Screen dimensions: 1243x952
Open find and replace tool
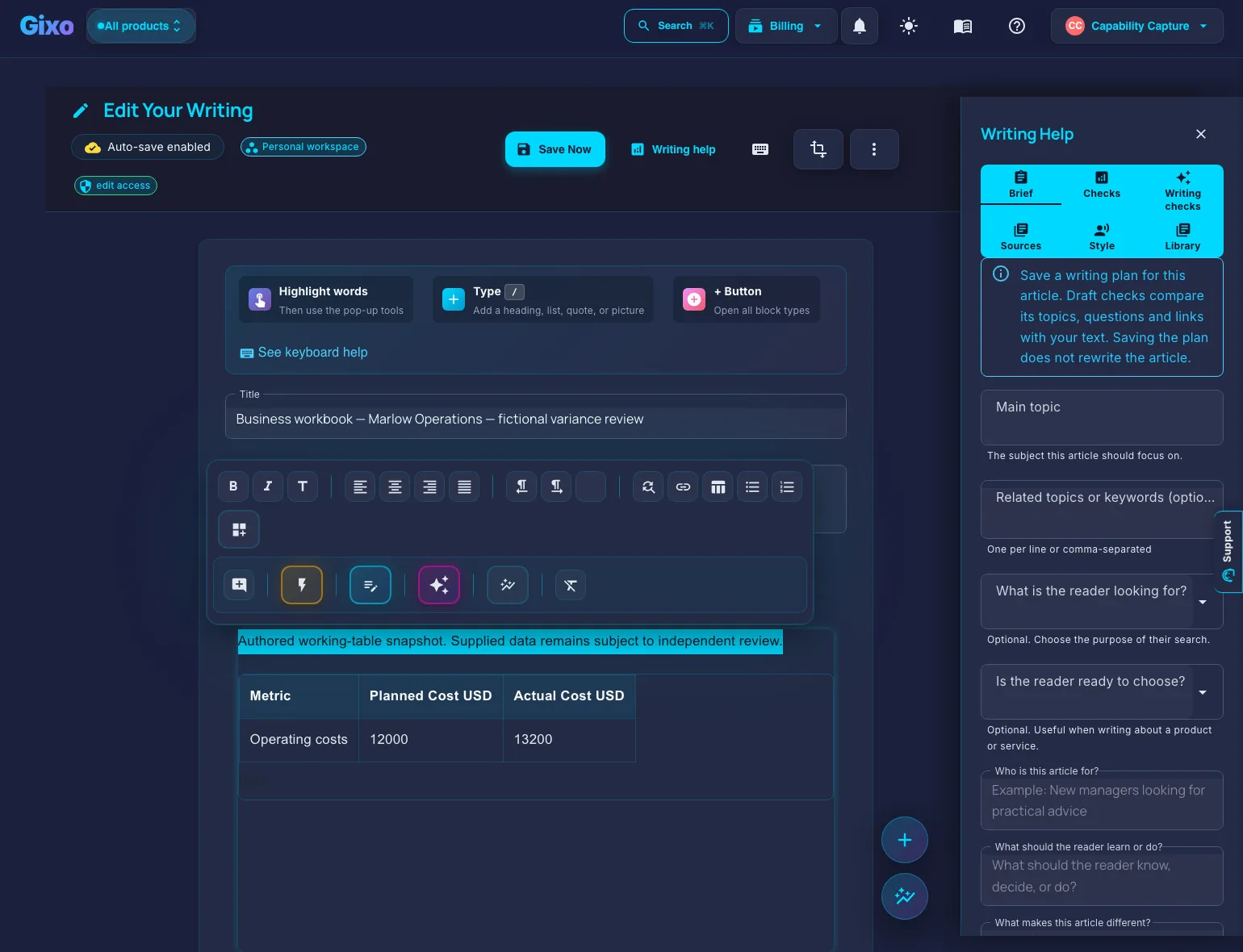[648, 486]
